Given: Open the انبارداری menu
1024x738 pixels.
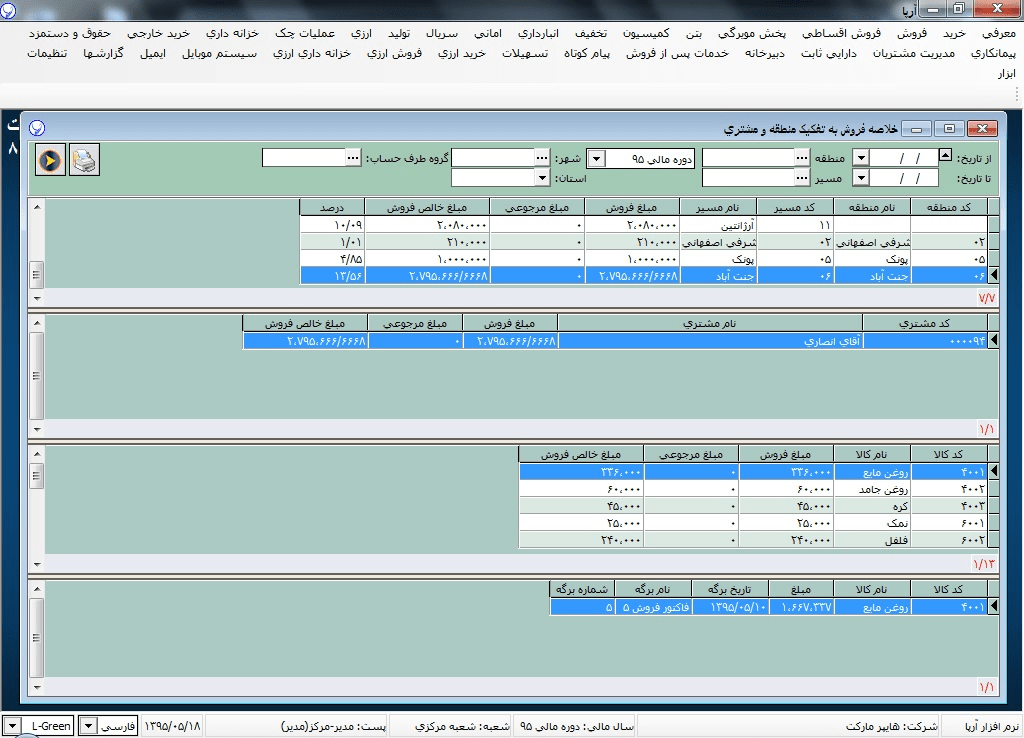Looking at the screenshot, I should [x=538, y=33].
